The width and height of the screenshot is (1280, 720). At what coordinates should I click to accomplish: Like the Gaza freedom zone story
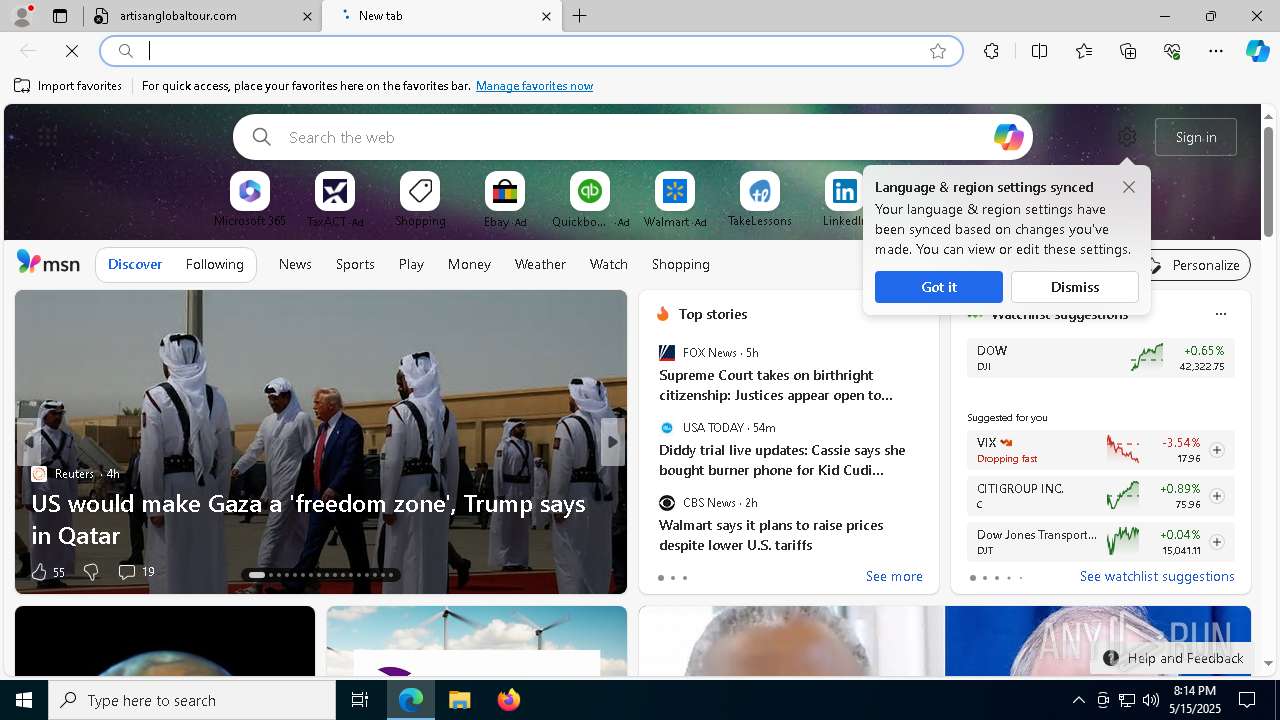47,572
